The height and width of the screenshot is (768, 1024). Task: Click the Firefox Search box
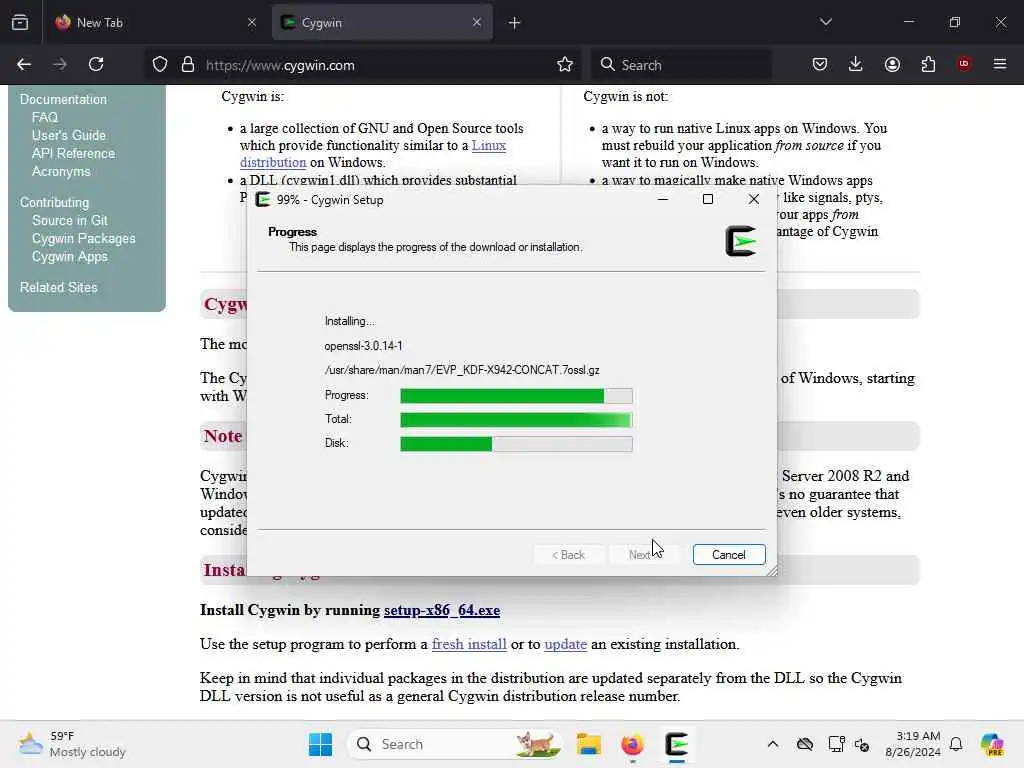click(681, 65)
